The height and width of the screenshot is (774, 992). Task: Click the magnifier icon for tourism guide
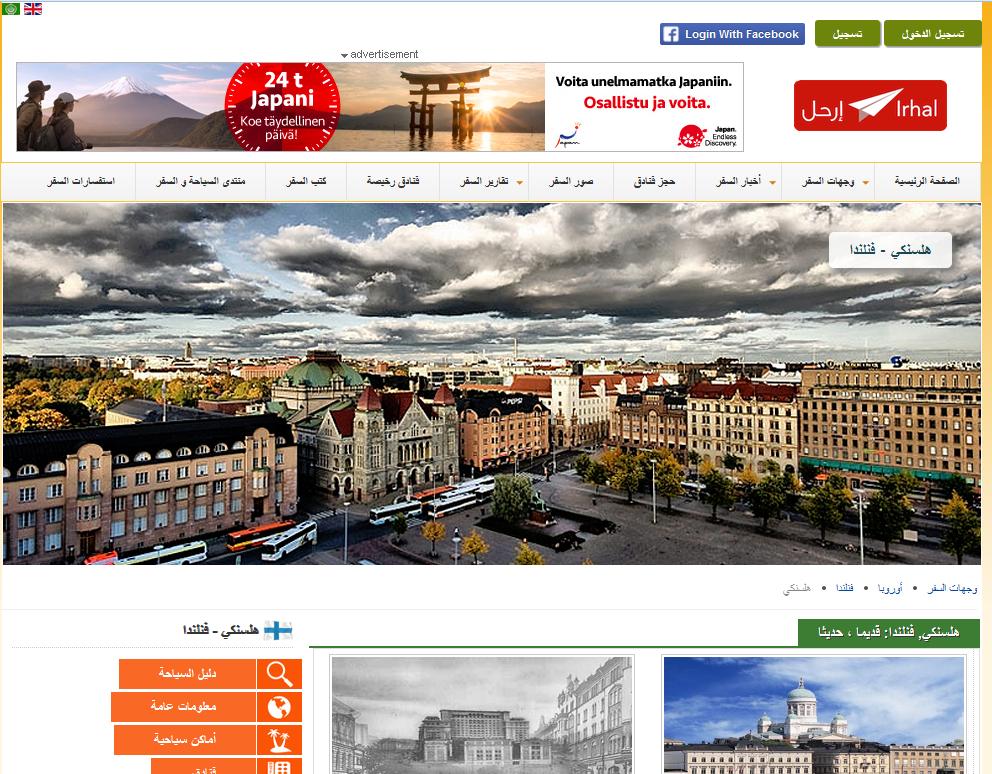coord(279,674)
